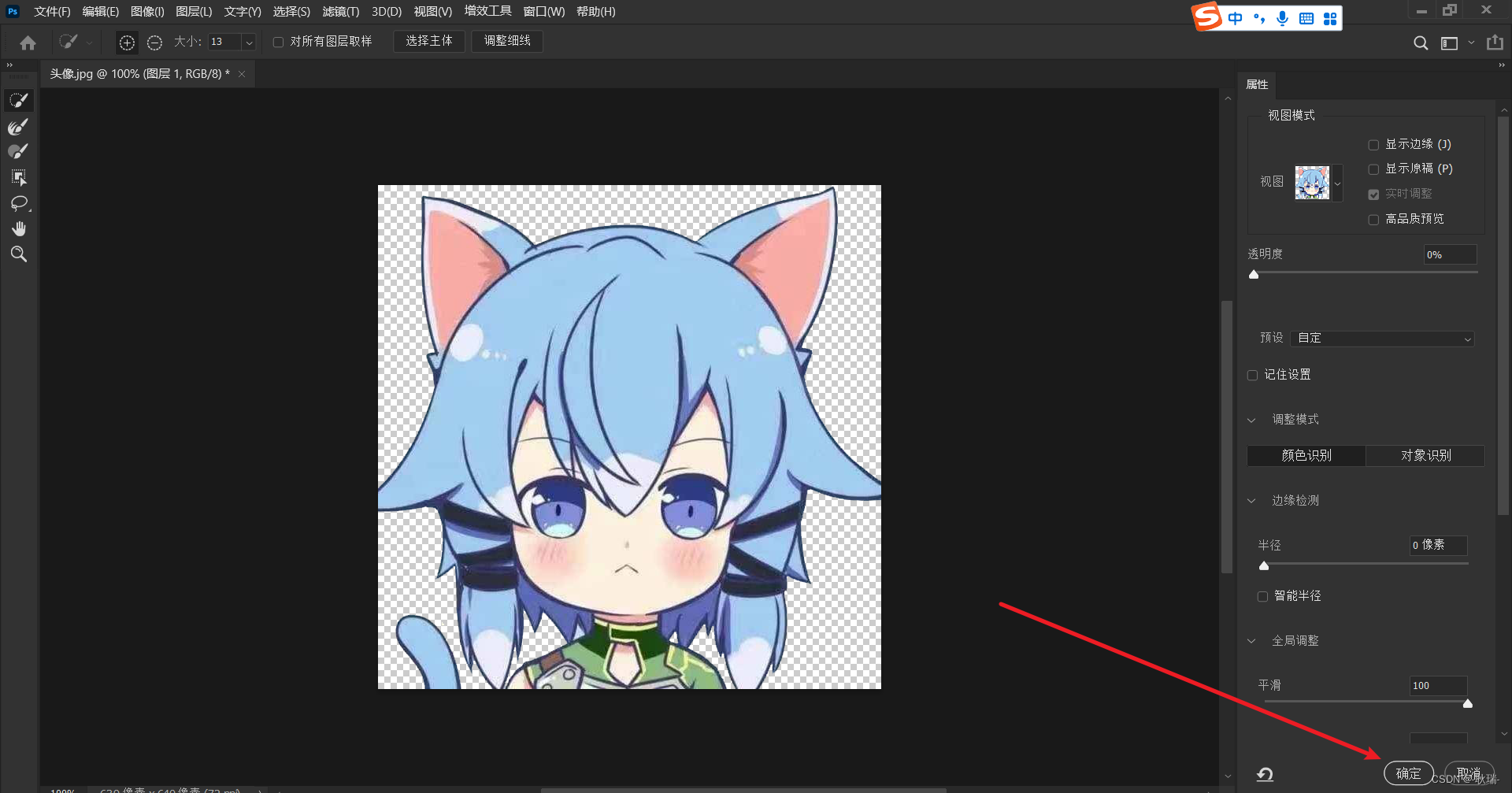This screenshot has height=793, width=1512.
Task: Collapse the 调整模式 section
Action: coord(1251,421)
